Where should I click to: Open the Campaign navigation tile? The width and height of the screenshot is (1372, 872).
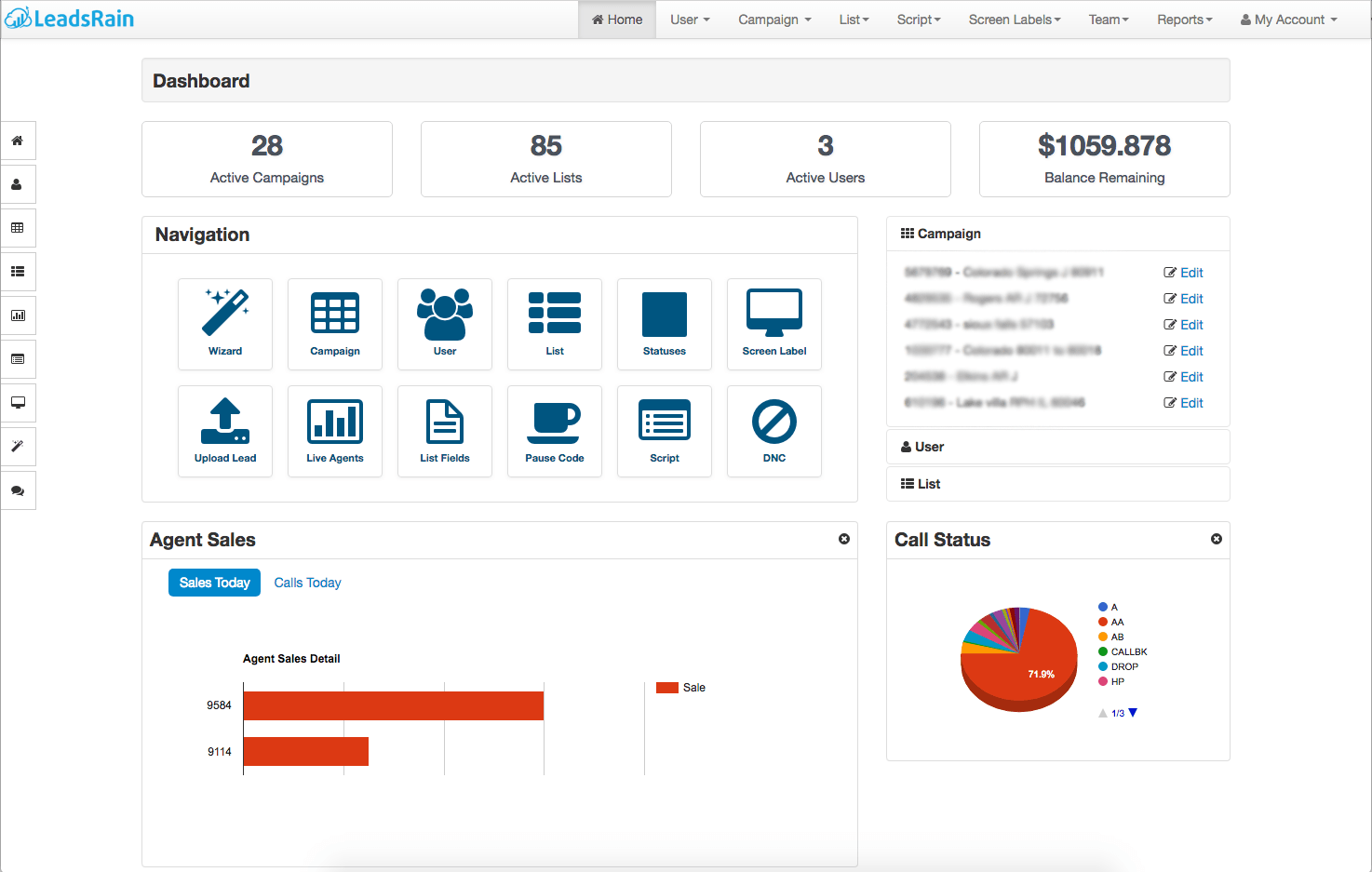coord(335,324)
